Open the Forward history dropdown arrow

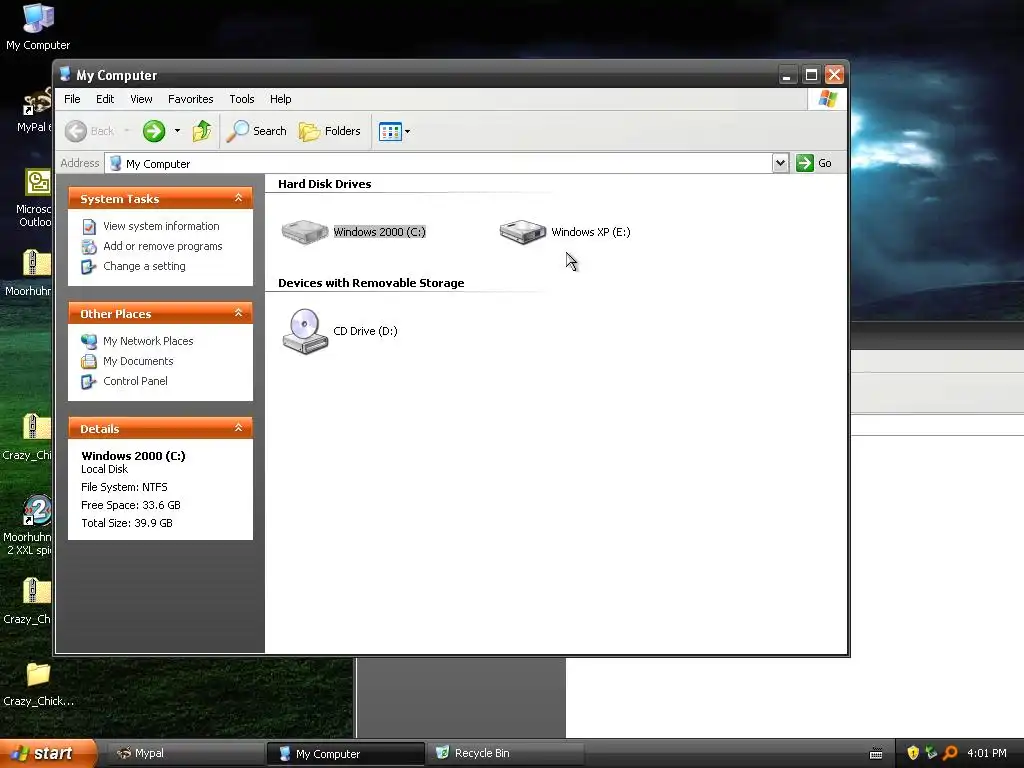point(177,131)
